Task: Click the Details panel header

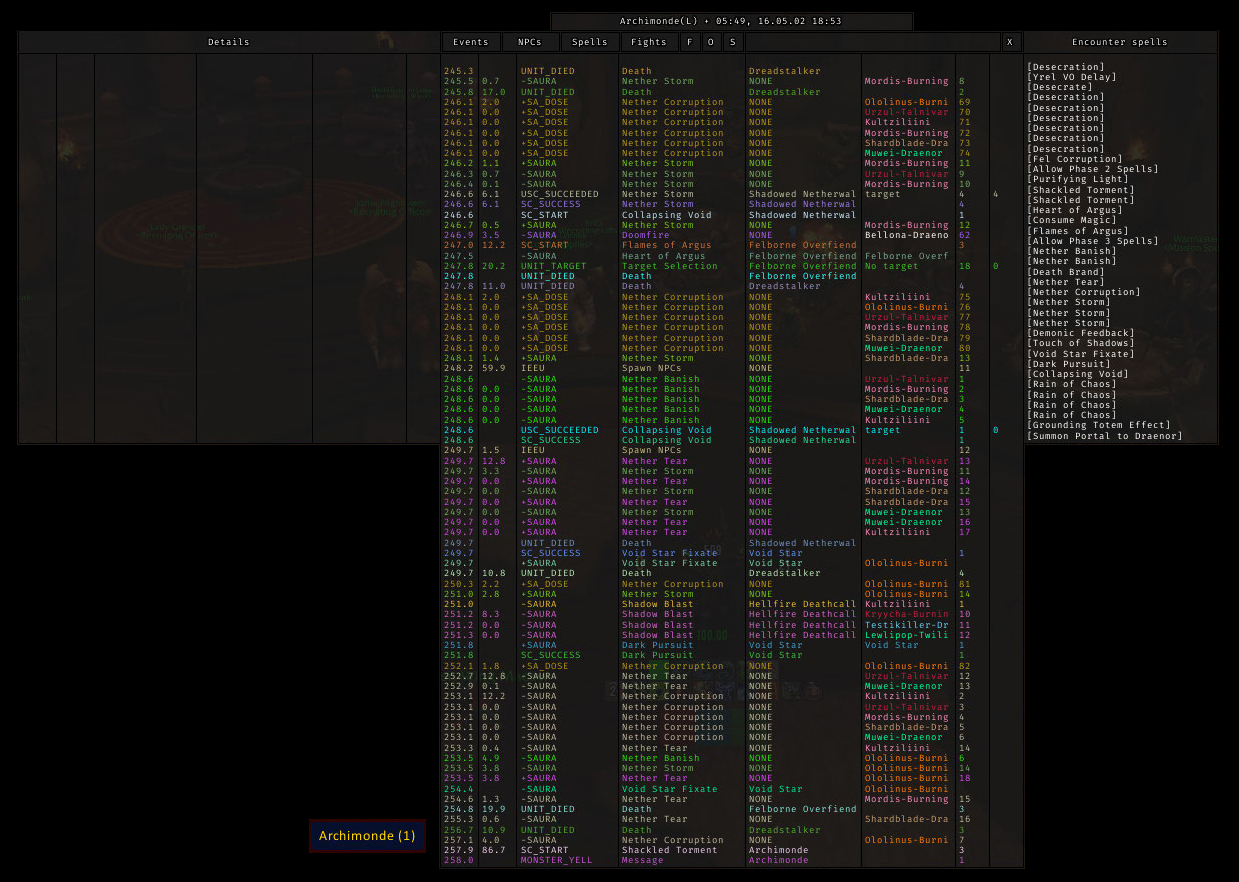Action: (228, 42)
